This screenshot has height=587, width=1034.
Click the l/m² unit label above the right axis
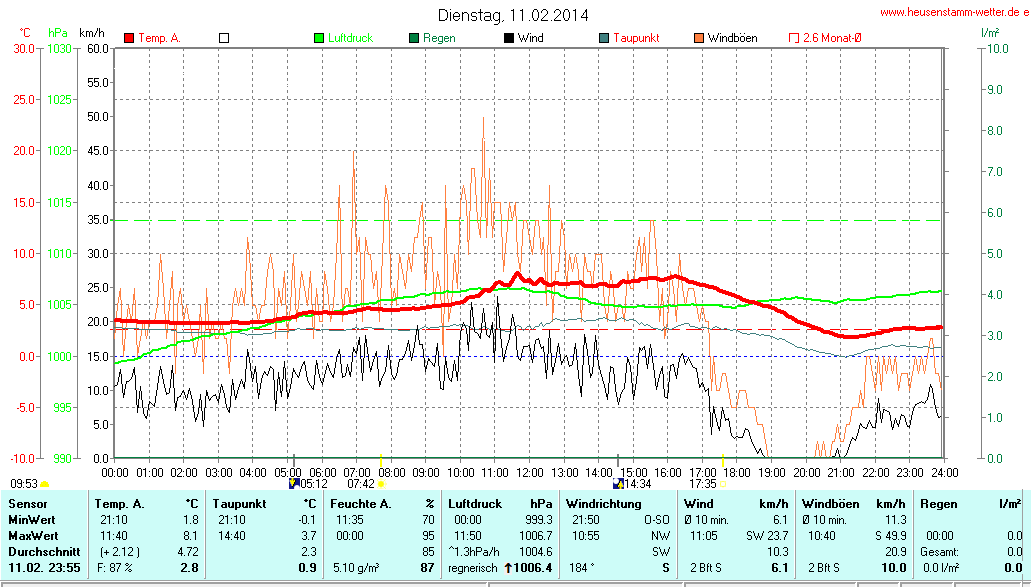click(990, 33)
